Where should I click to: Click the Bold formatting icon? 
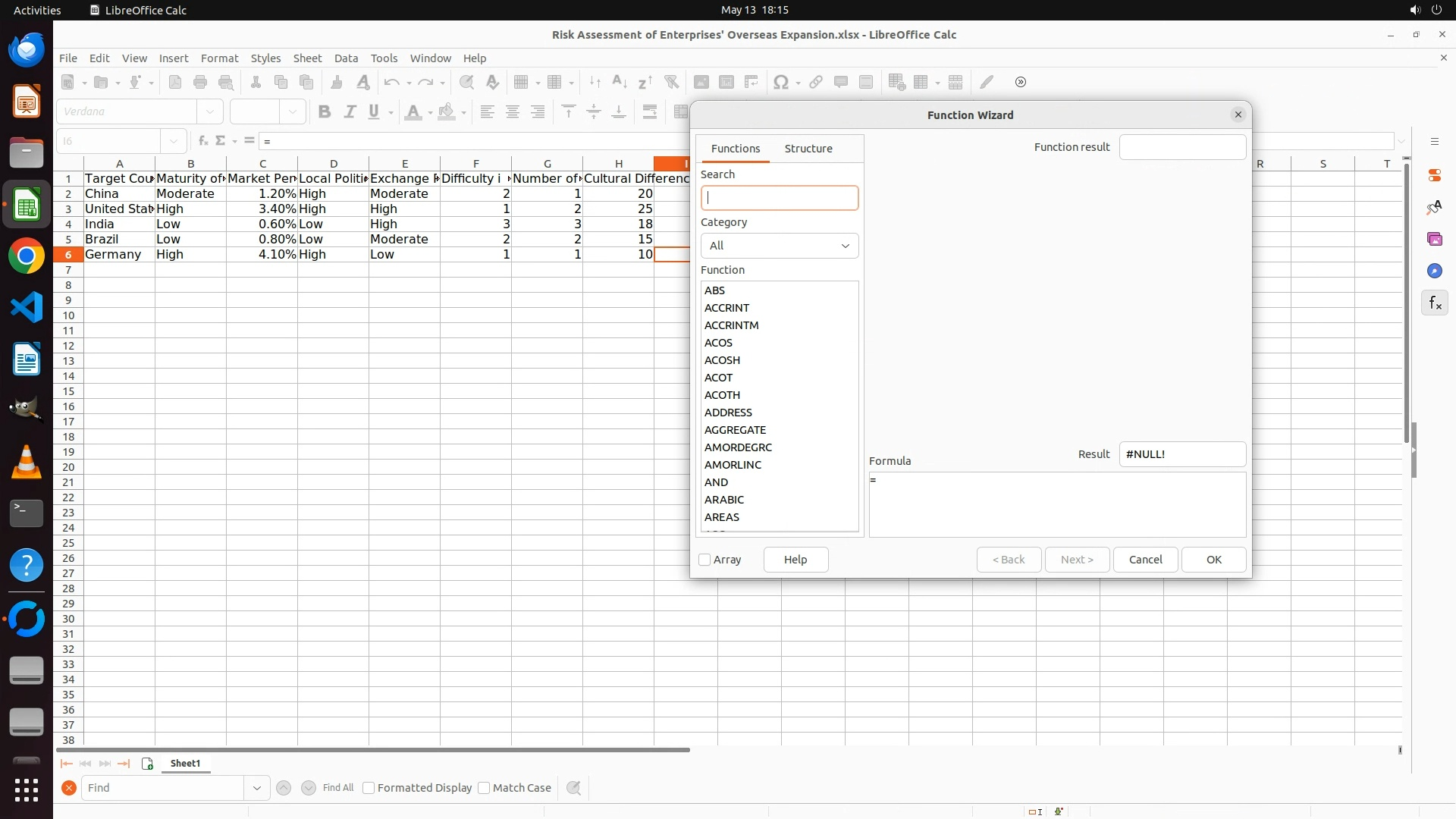(x=325, y=112)
